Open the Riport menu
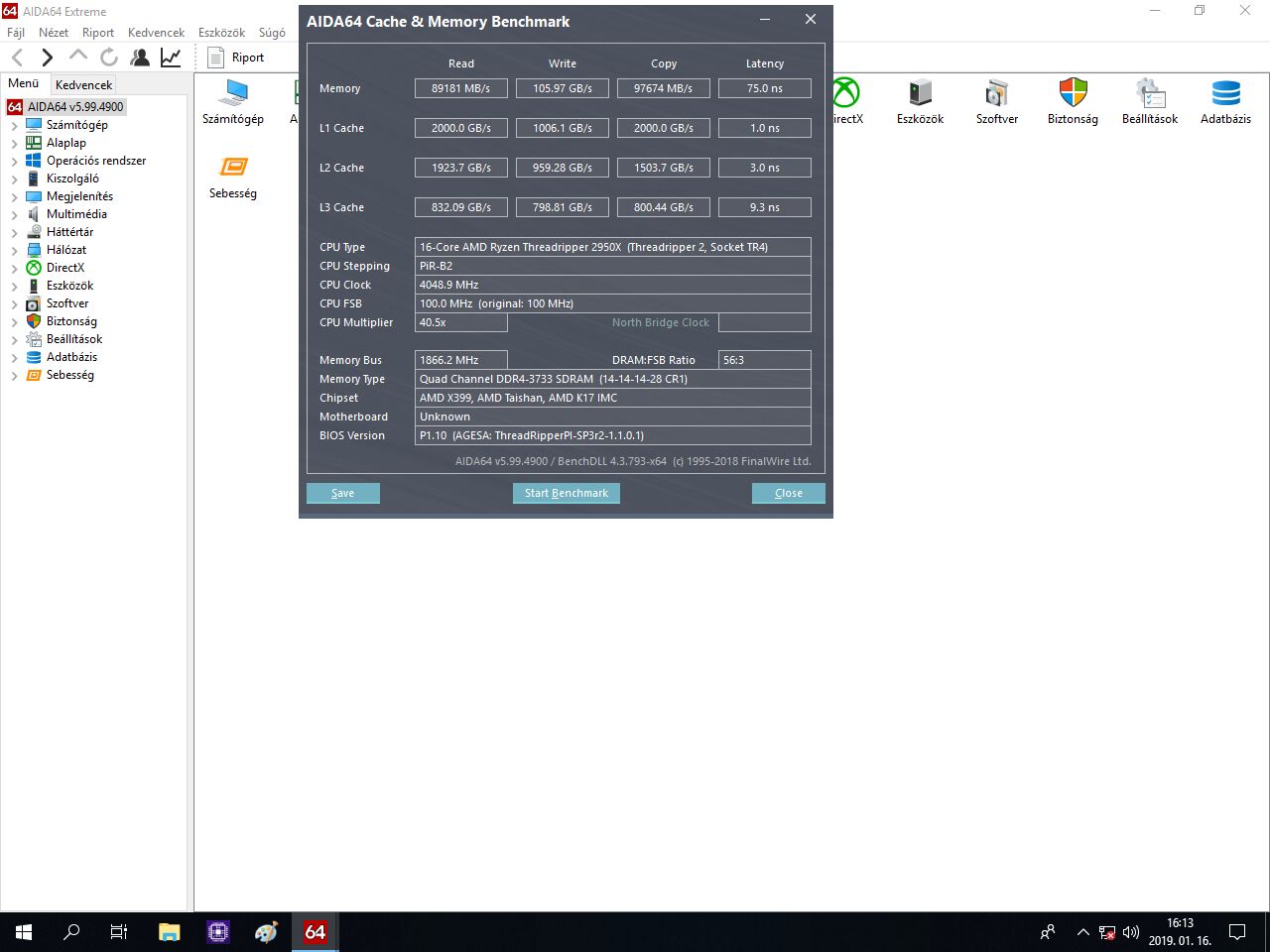The width and height of the screenshot is (1270, 952). (x=98, y=33)
